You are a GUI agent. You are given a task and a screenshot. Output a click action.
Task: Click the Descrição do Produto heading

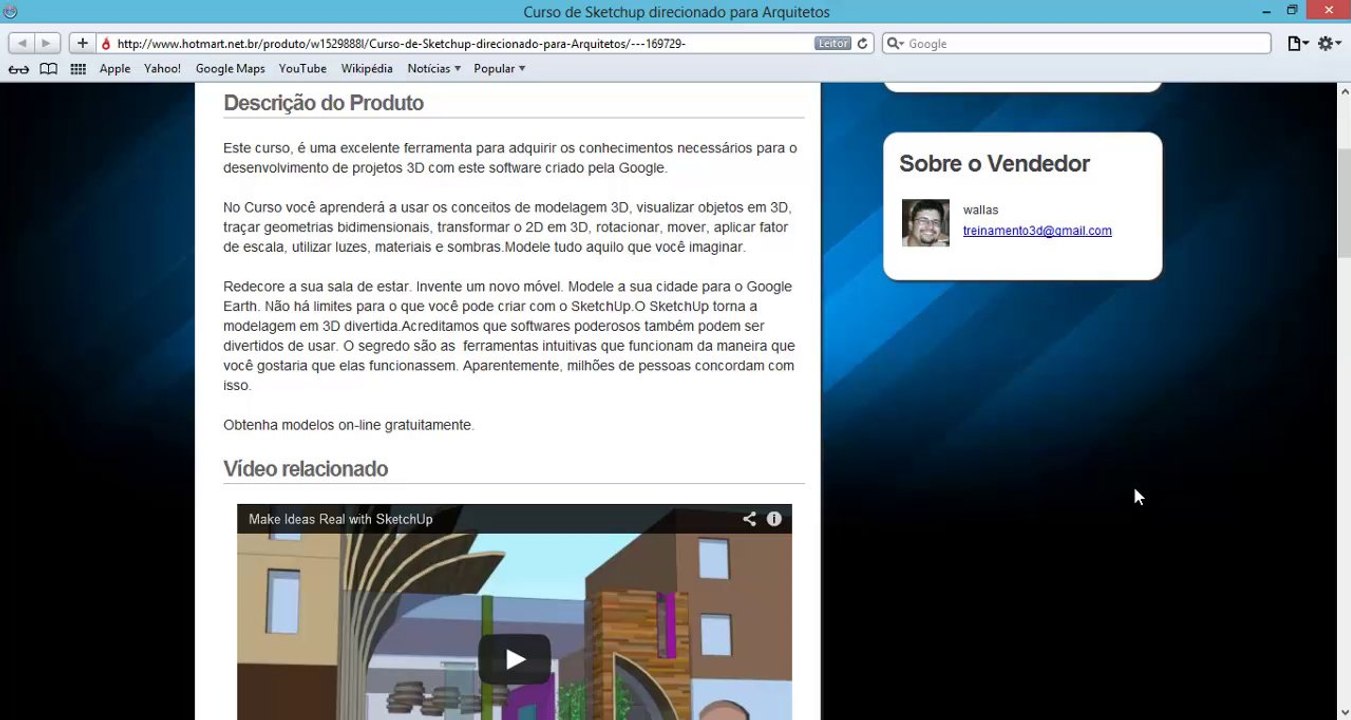point(323,103)
